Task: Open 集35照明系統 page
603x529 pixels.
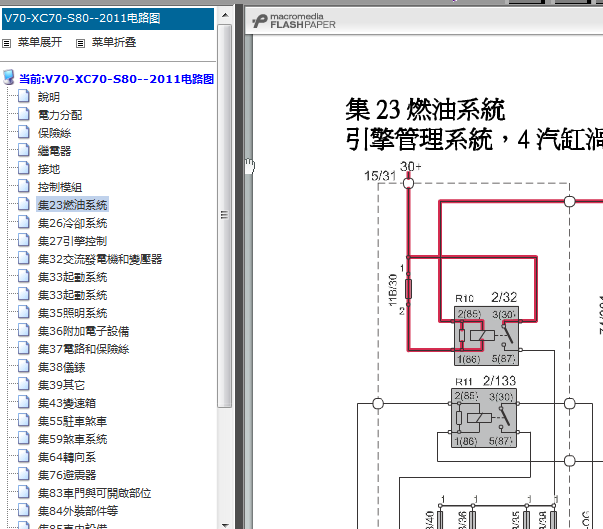Action: [x=72, y=313]
